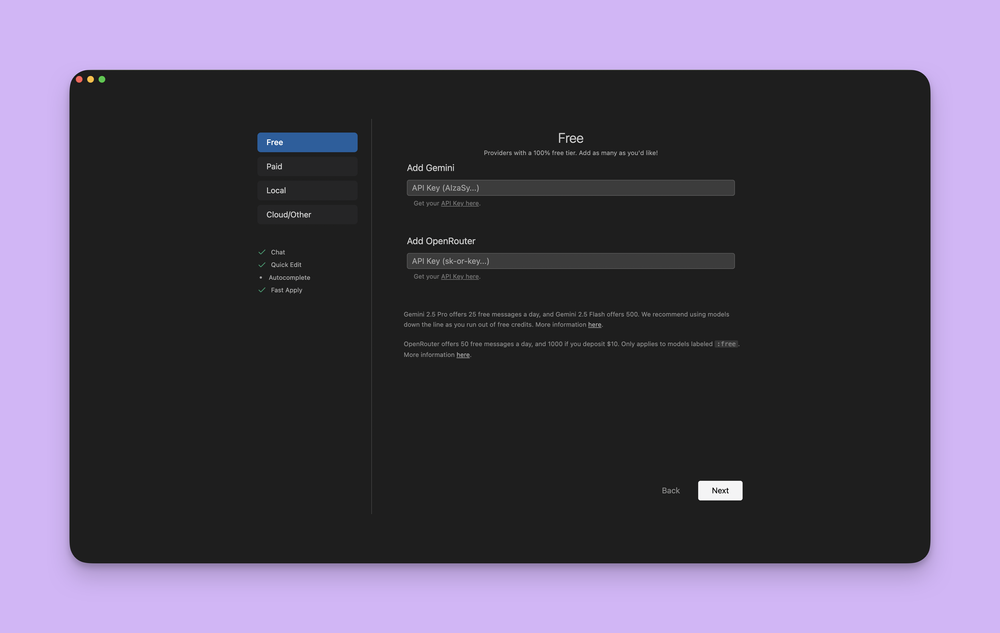Viewport: 1000px width, 633px height.
Task: Follow the "here" link for Gemini free credits
Action: [x=594, y=325]
